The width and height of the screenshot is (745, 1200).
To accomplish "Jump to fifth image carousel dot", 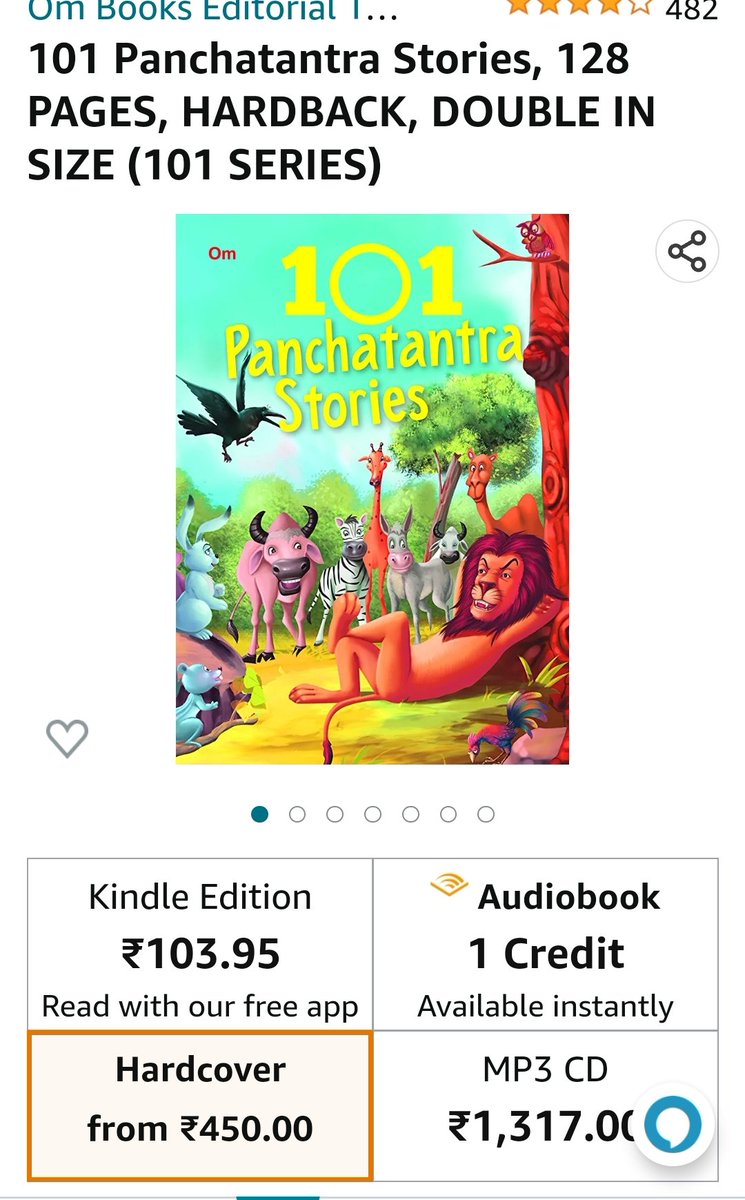I will [x=410, y=814].
